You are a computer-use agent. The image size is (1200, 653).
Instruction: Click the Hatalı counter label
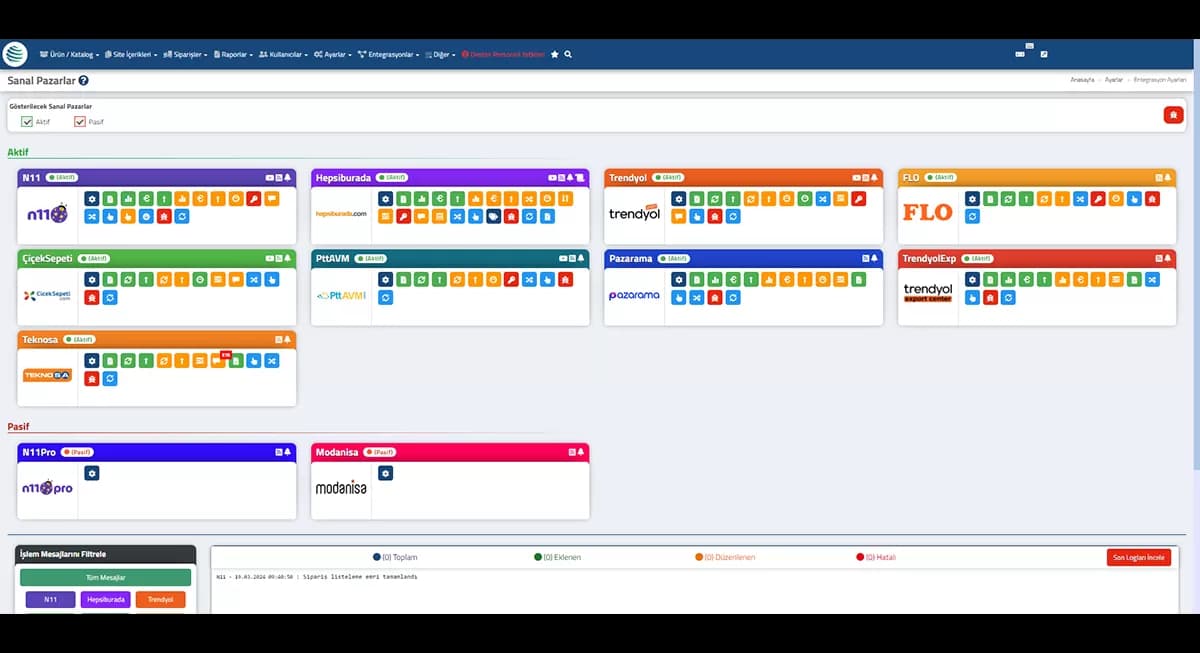pos(876,557)
